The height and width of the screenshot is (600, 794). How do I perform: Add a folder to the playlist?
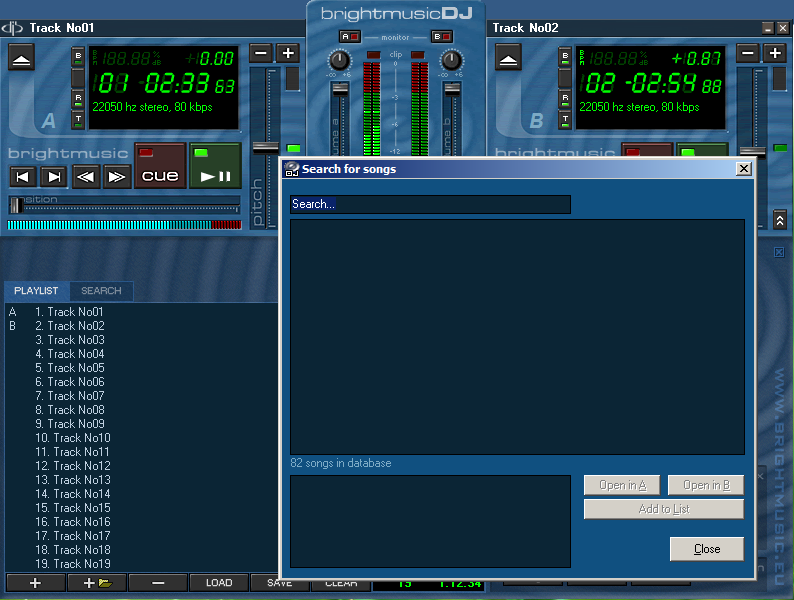97,583
